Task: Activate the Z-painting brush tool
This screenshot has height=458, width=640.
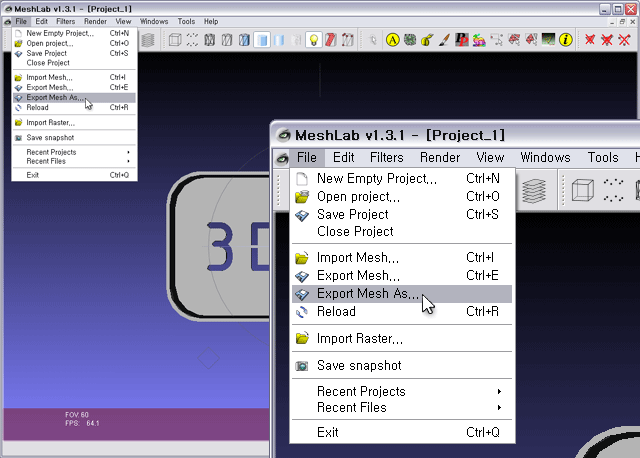Action: [x=444, y=40]
